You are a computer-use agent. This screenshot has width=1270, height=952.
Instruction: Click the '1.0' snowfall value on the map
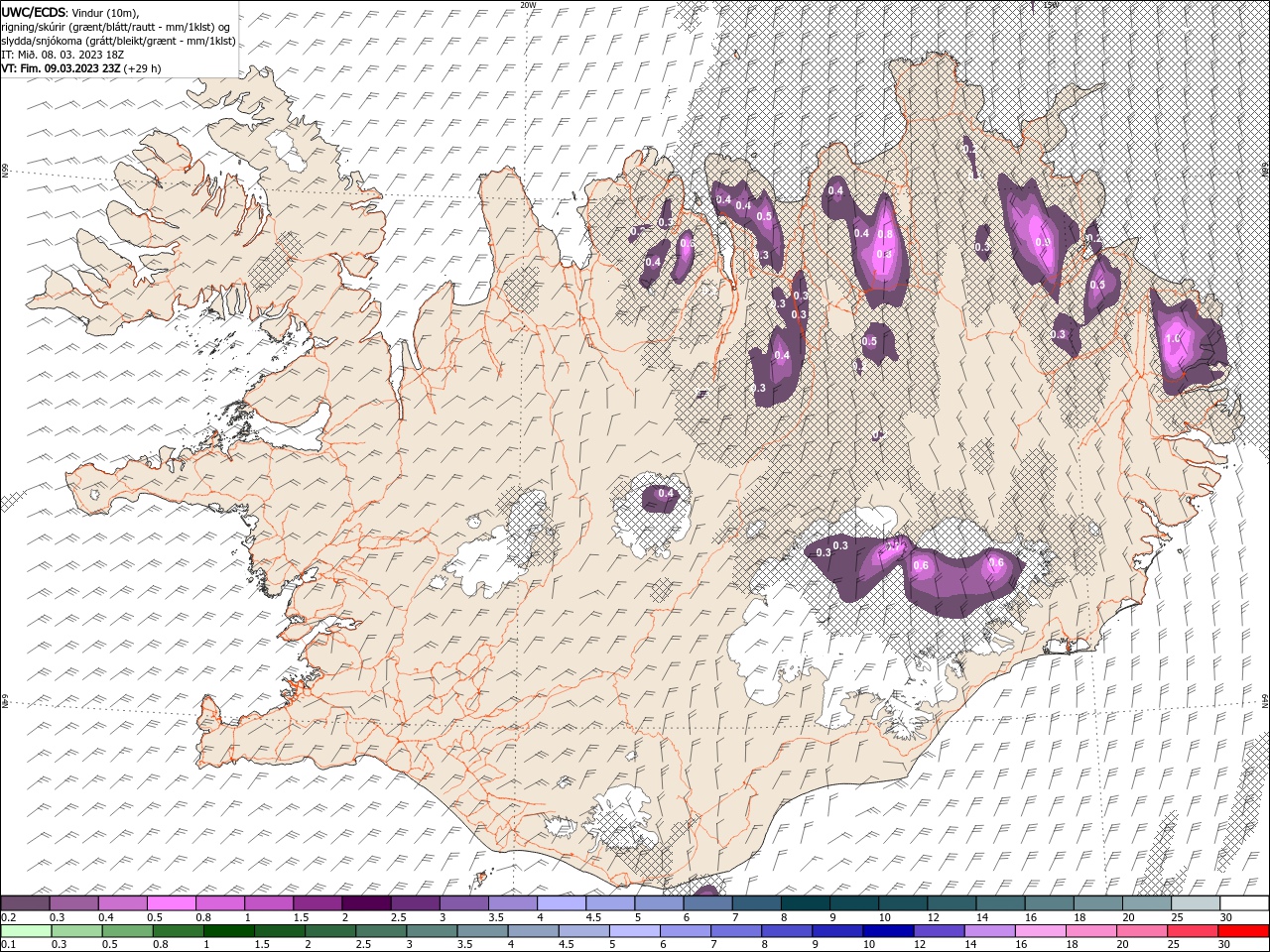pos(1173,338)
